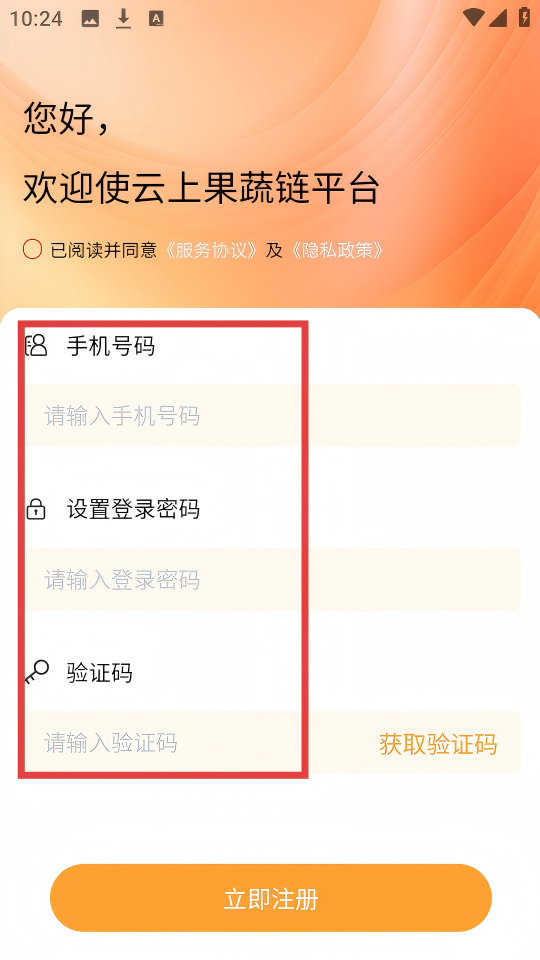This screenshot has width=540, height=960.
Task: Click the lock icon beside 设置登录密码
Action: [x=36, y=509]
